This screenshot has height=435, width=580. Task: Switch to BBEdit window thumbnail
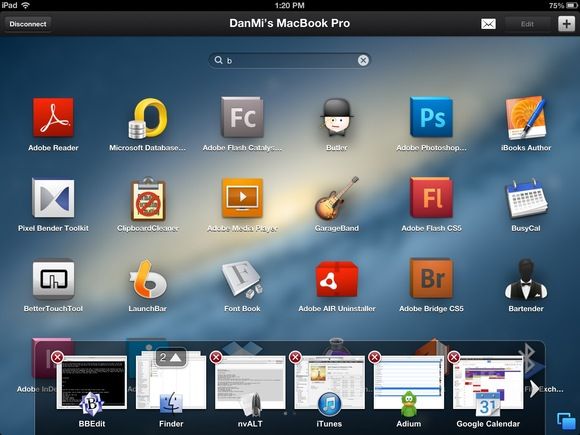(x=91, y=382)
